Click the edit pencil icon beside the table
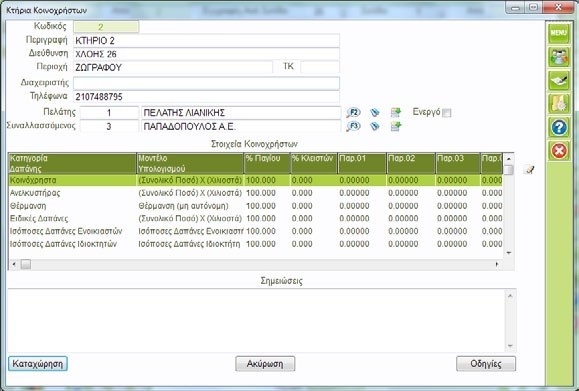 pos(529,170)
